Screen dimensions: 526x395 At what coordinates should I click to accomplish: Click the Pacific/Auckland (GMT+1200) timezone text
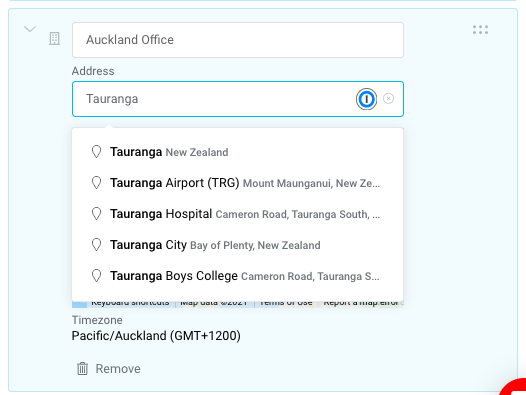coord(156,336)
